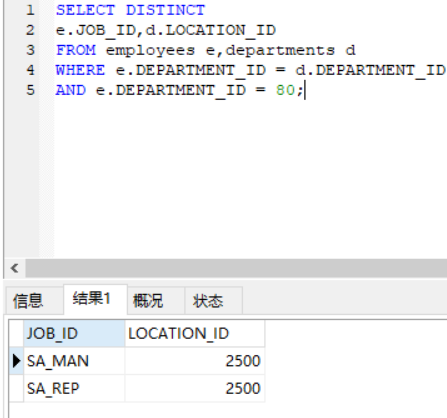Place cursor on DISTINCT keyword

point(165,10)
